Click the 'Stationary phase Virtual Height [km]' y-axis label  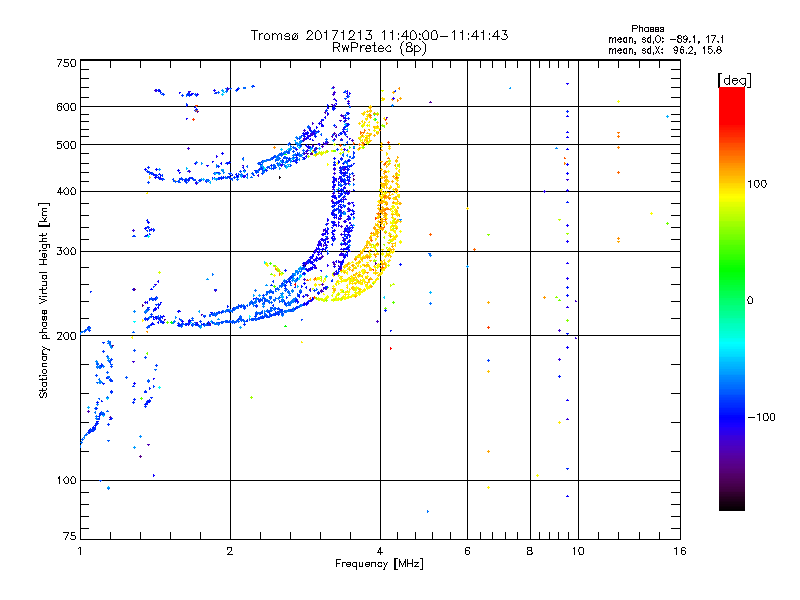pos(44,301)
